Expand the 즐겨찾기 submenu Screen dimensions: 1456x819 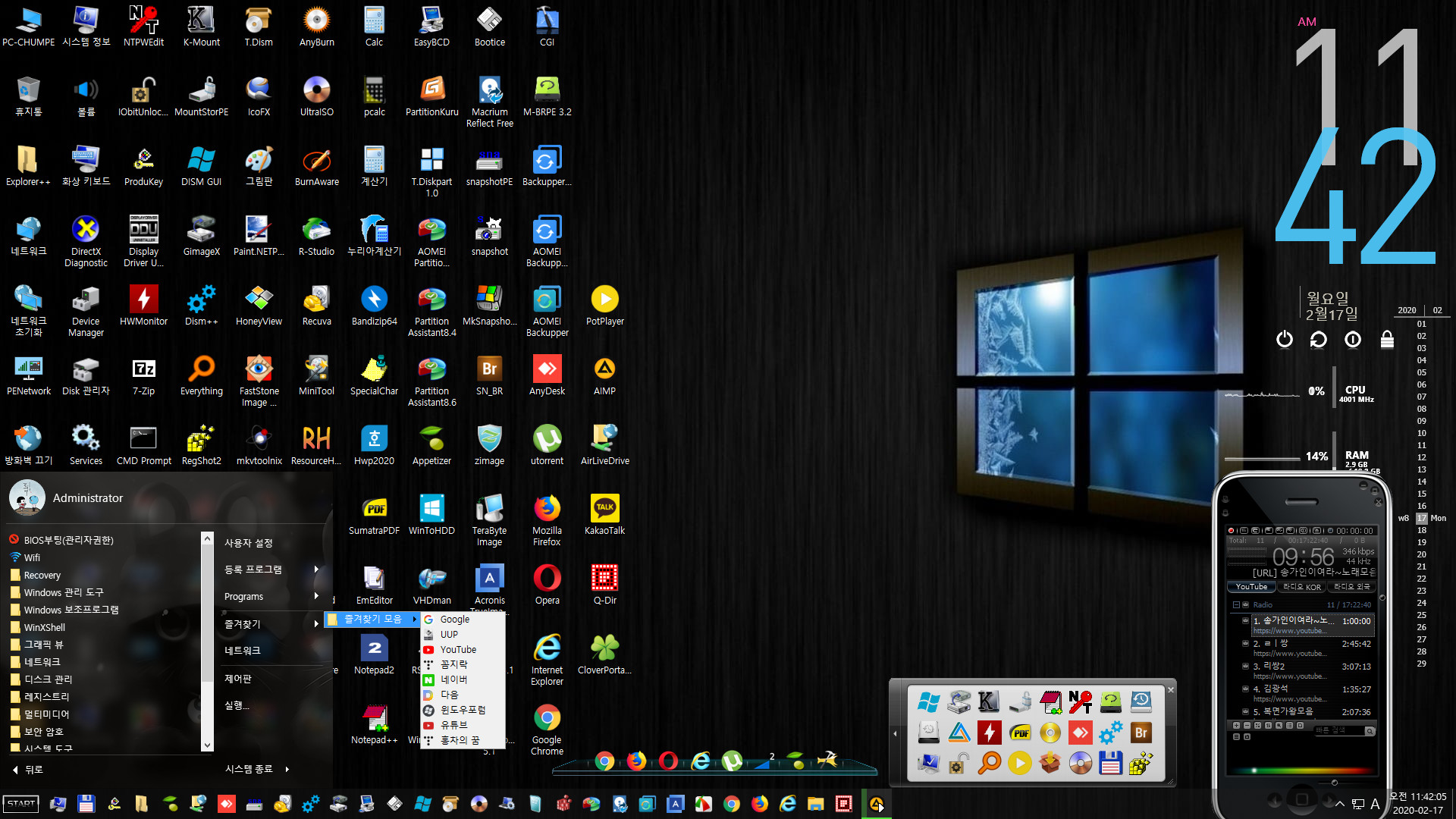[270, 624]
